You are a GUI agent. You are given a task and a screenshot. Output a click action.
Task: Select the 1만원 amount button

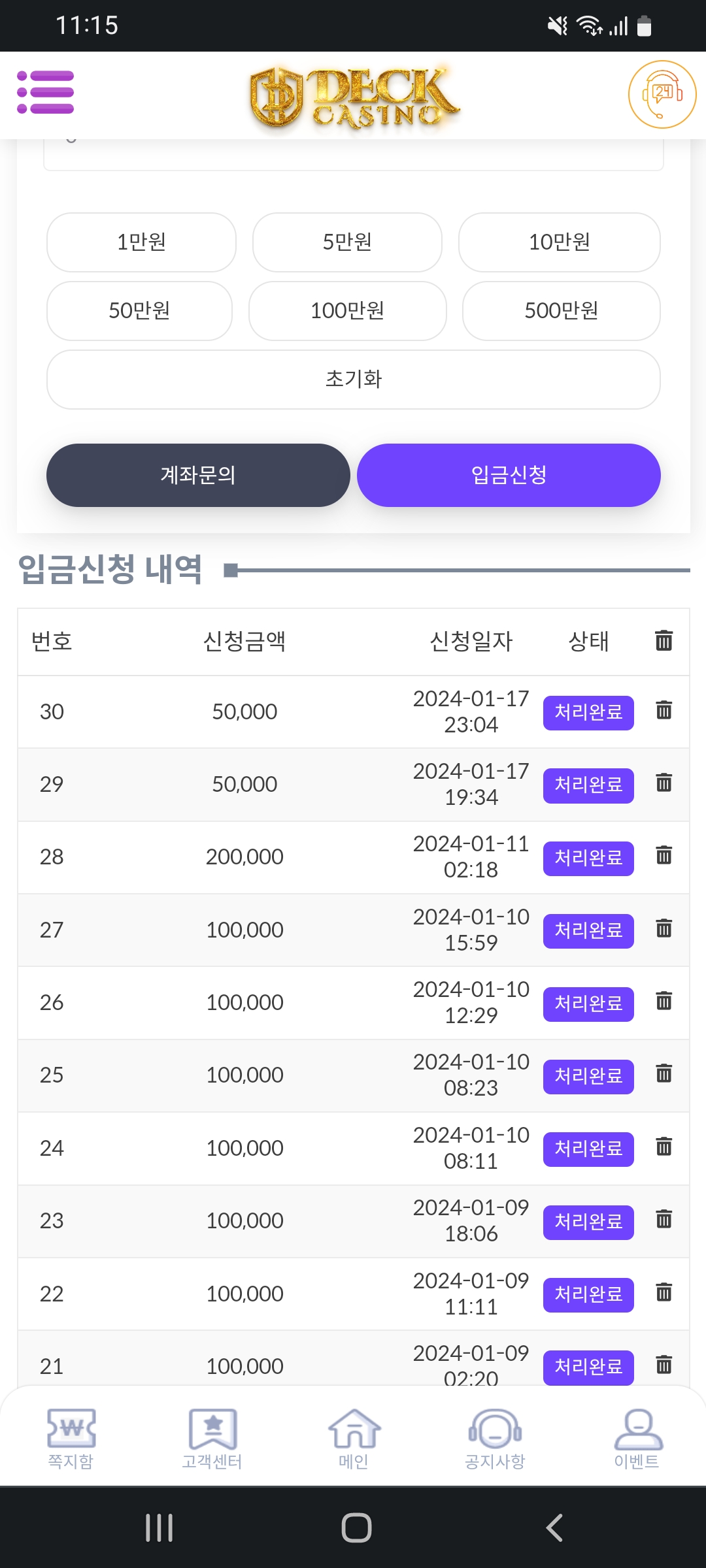141,242
